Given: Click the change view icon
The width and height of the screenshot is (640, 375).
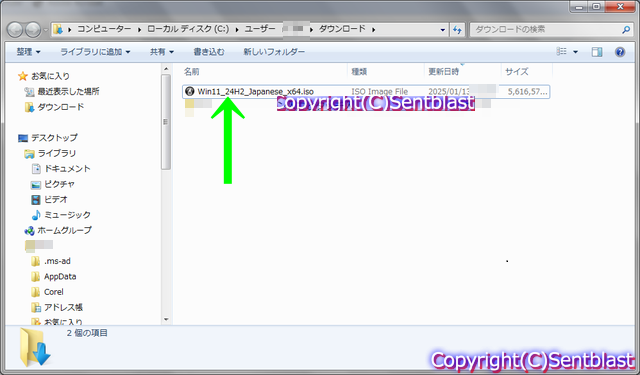Looking at the screenshot, I should tap(562, 51).
